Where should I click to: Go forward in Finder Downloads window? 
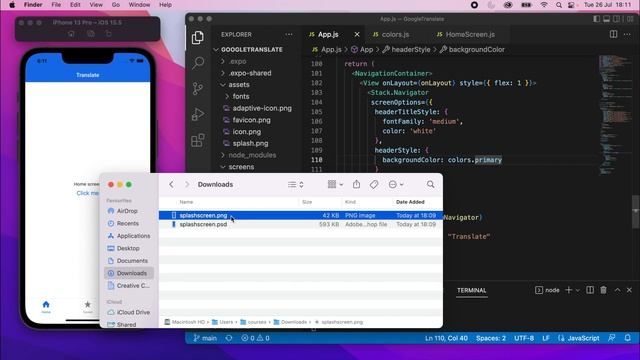pyautogui.click(x=187, y=184)
